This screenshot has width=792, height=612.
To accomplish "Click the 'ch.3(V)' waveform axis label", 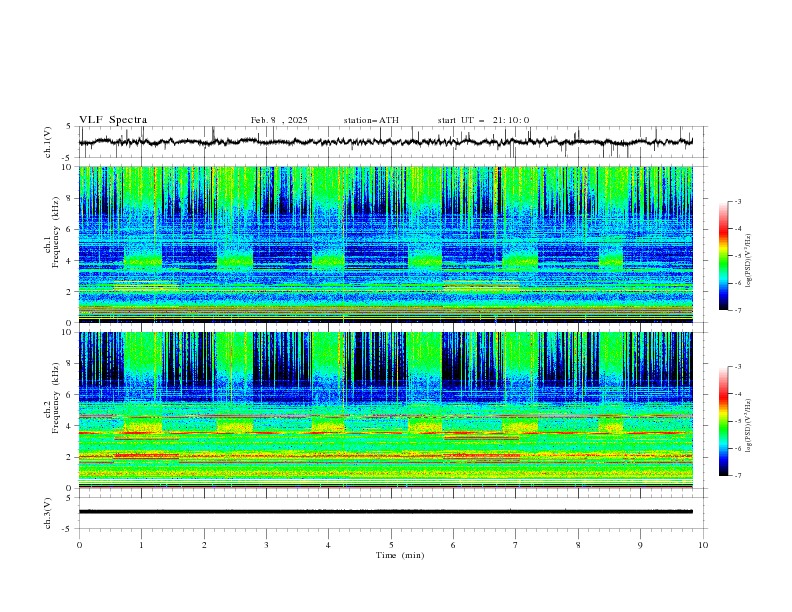I will [x=48, y=513].
